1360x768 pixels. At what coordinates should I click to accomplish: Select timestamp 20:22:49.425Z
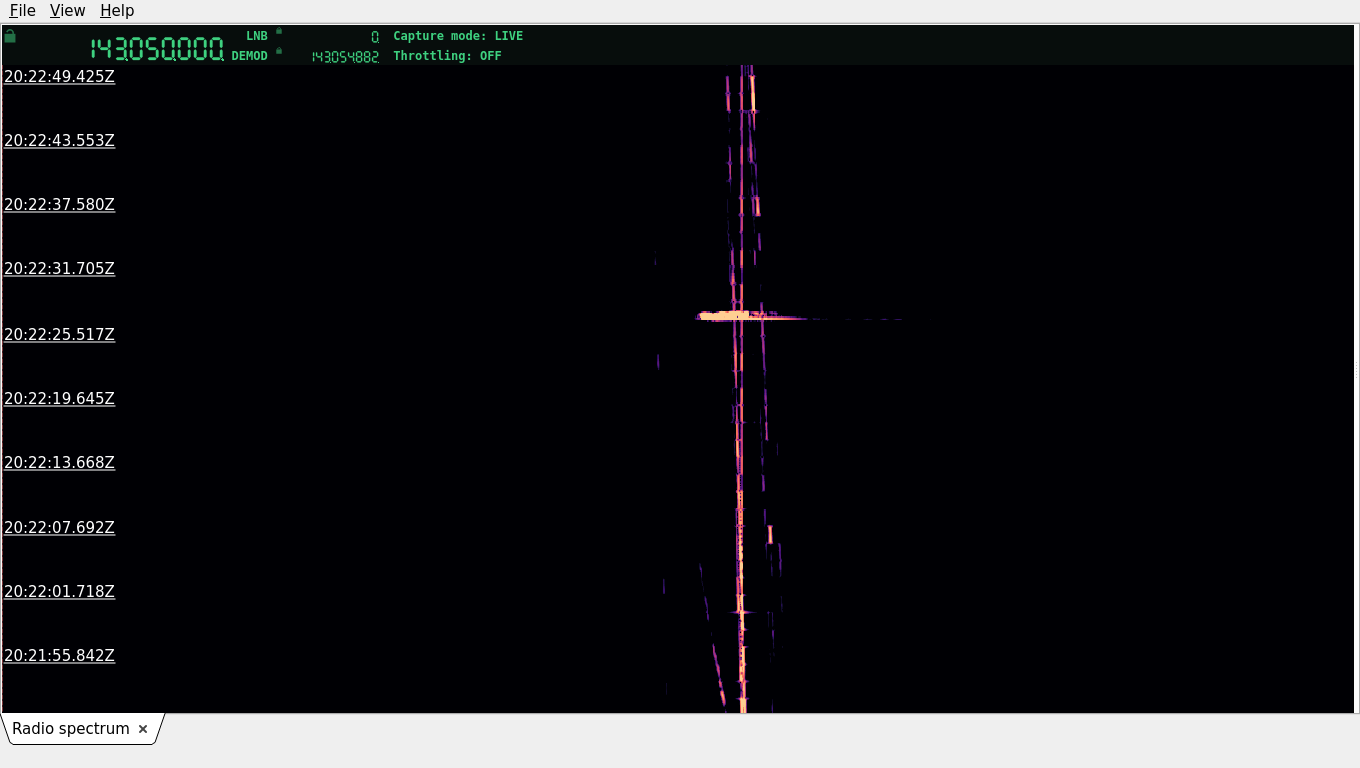click(x=59, y=76)
